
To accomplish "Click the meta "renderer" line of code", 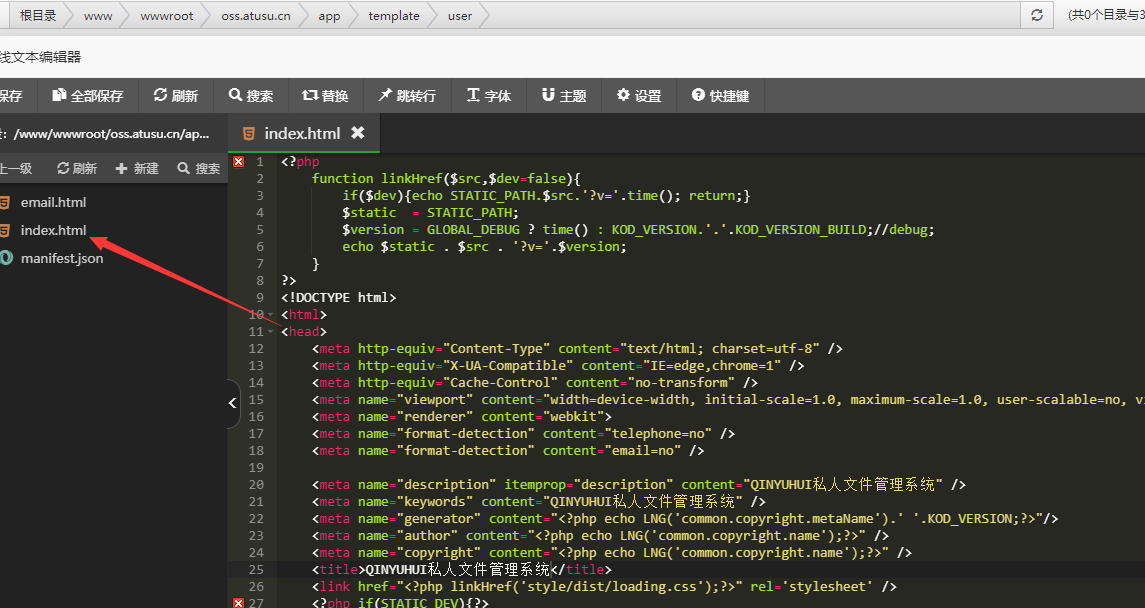I will [462, 416].
